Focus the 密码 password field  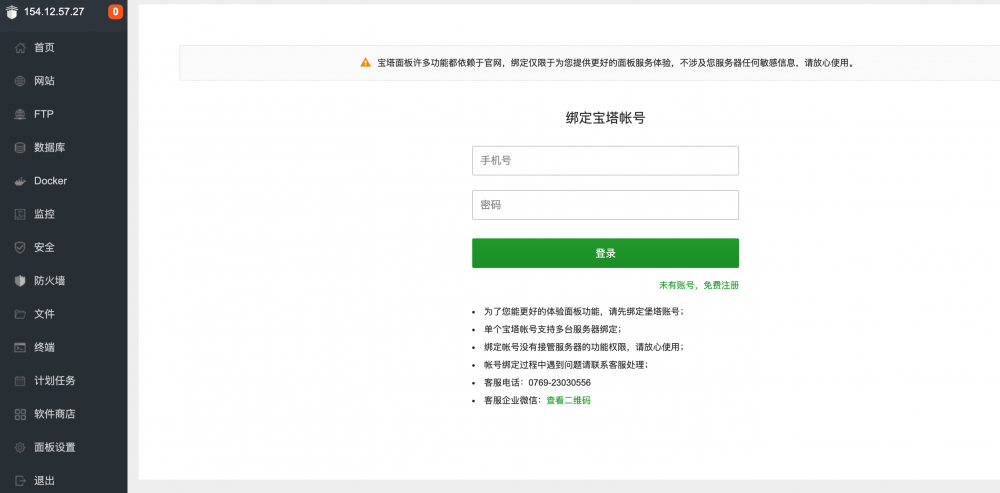605,205
